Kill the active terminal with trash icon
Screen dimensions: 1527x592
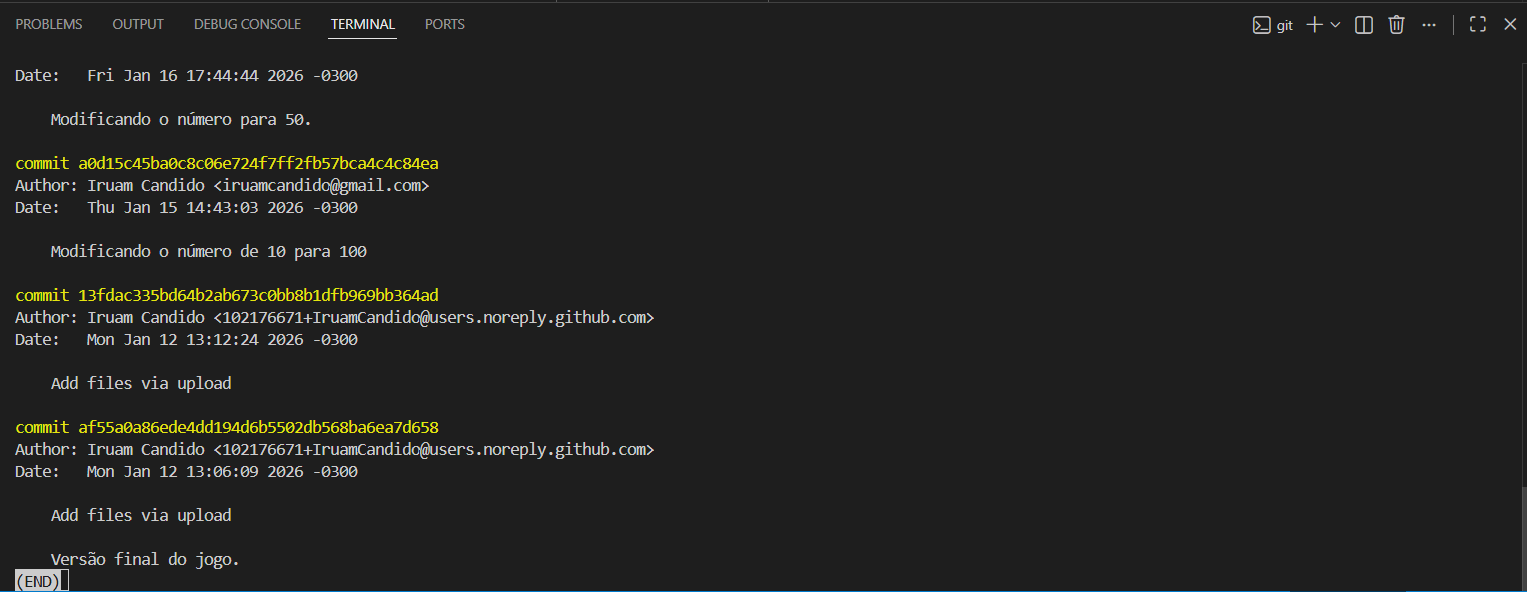click(x=1395, y=24)
